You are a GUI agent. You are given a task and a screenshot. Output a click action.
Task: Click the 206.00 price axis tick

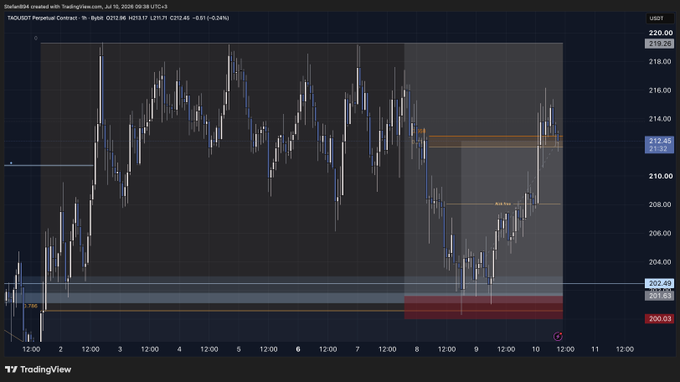click(x=660, y=233)
